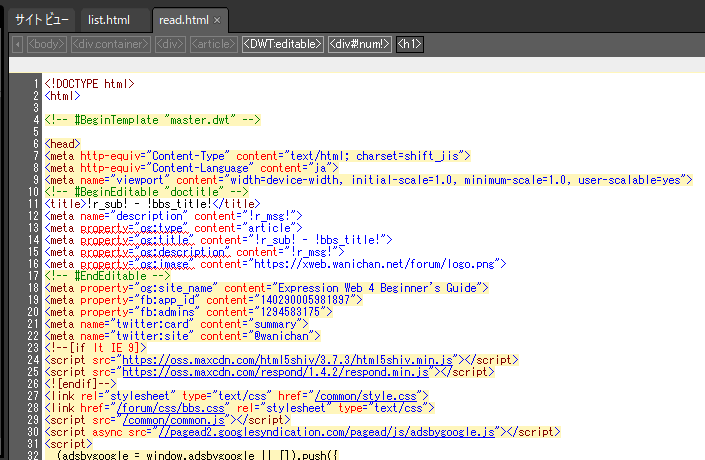Viewport: 705px width, 460px height.
Task: Select the <h1> tag selector
Action: coord(410,44)
